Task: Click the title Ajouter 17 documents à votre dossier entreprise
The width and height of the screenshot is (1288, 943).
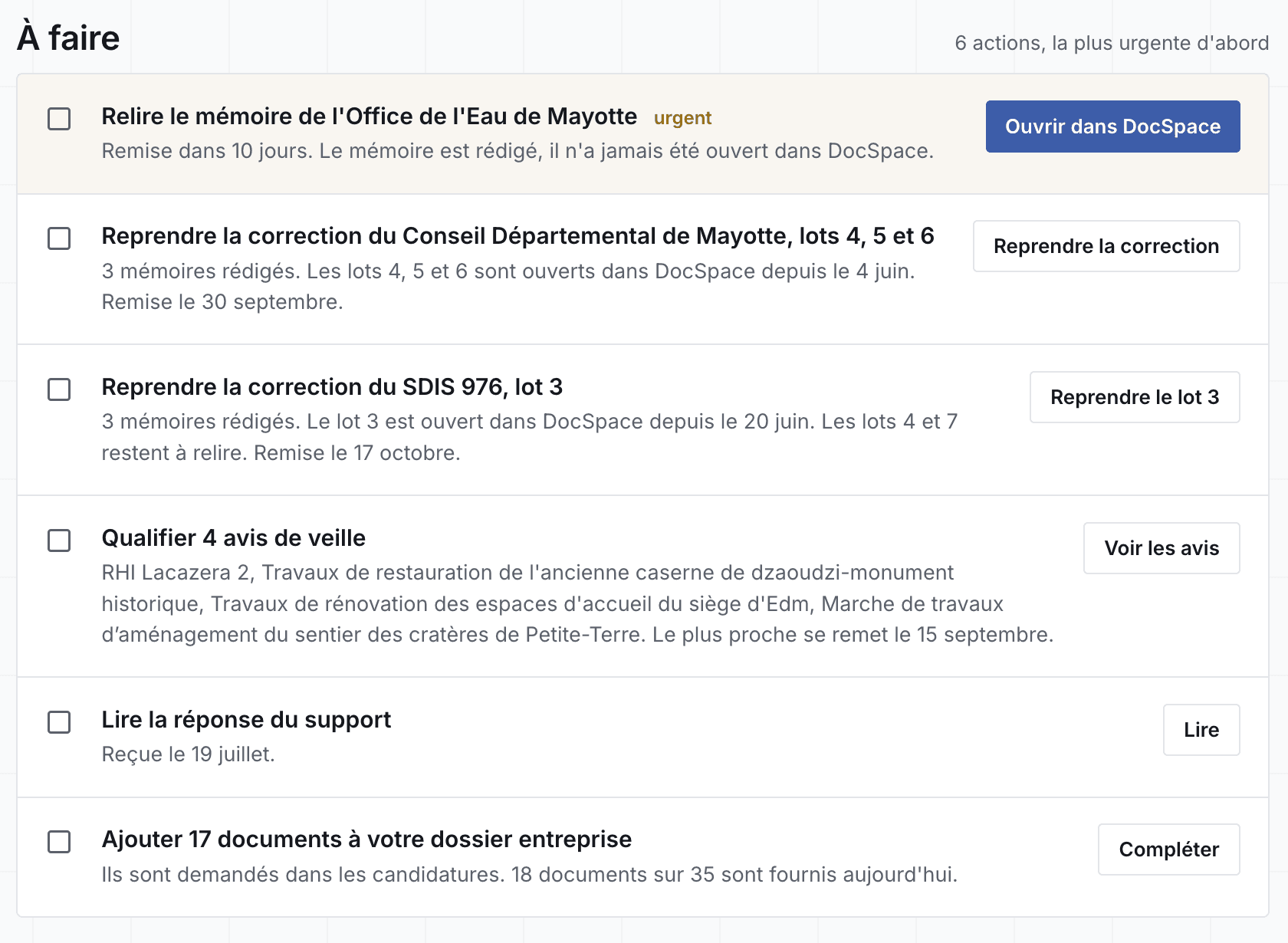Action: 366,839
